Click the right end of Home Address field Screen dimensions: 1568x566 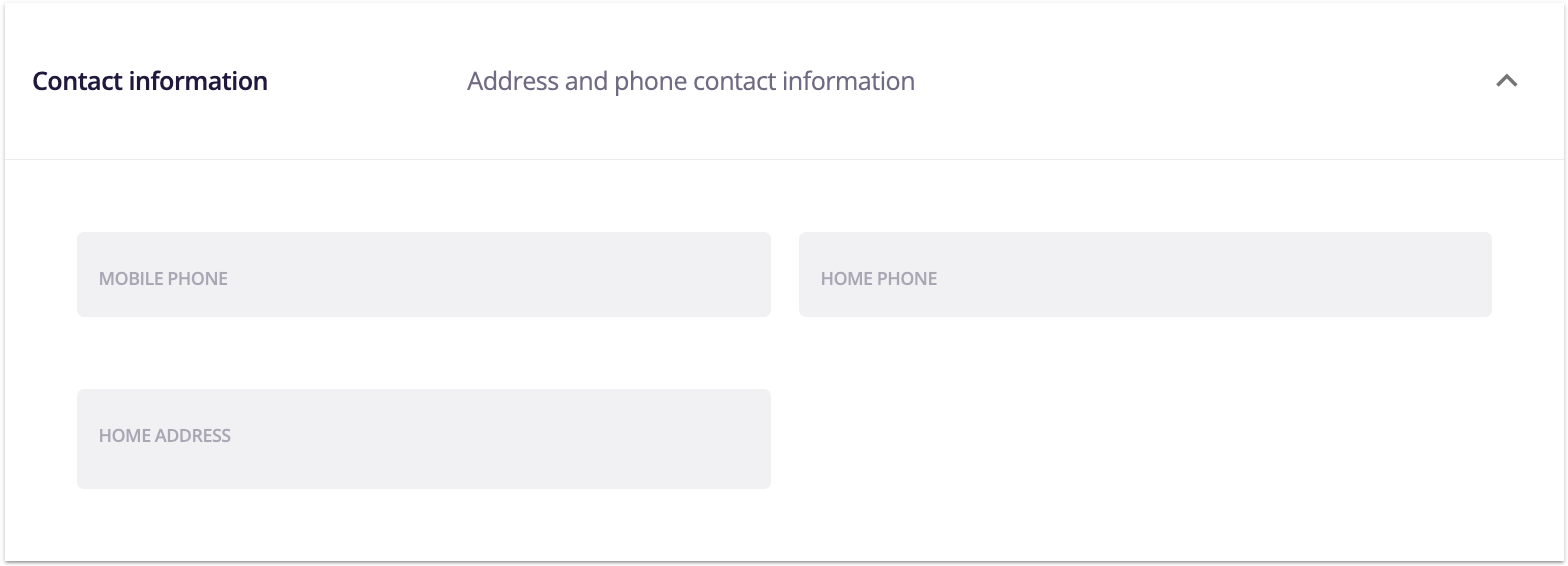(x=740, y=439)
